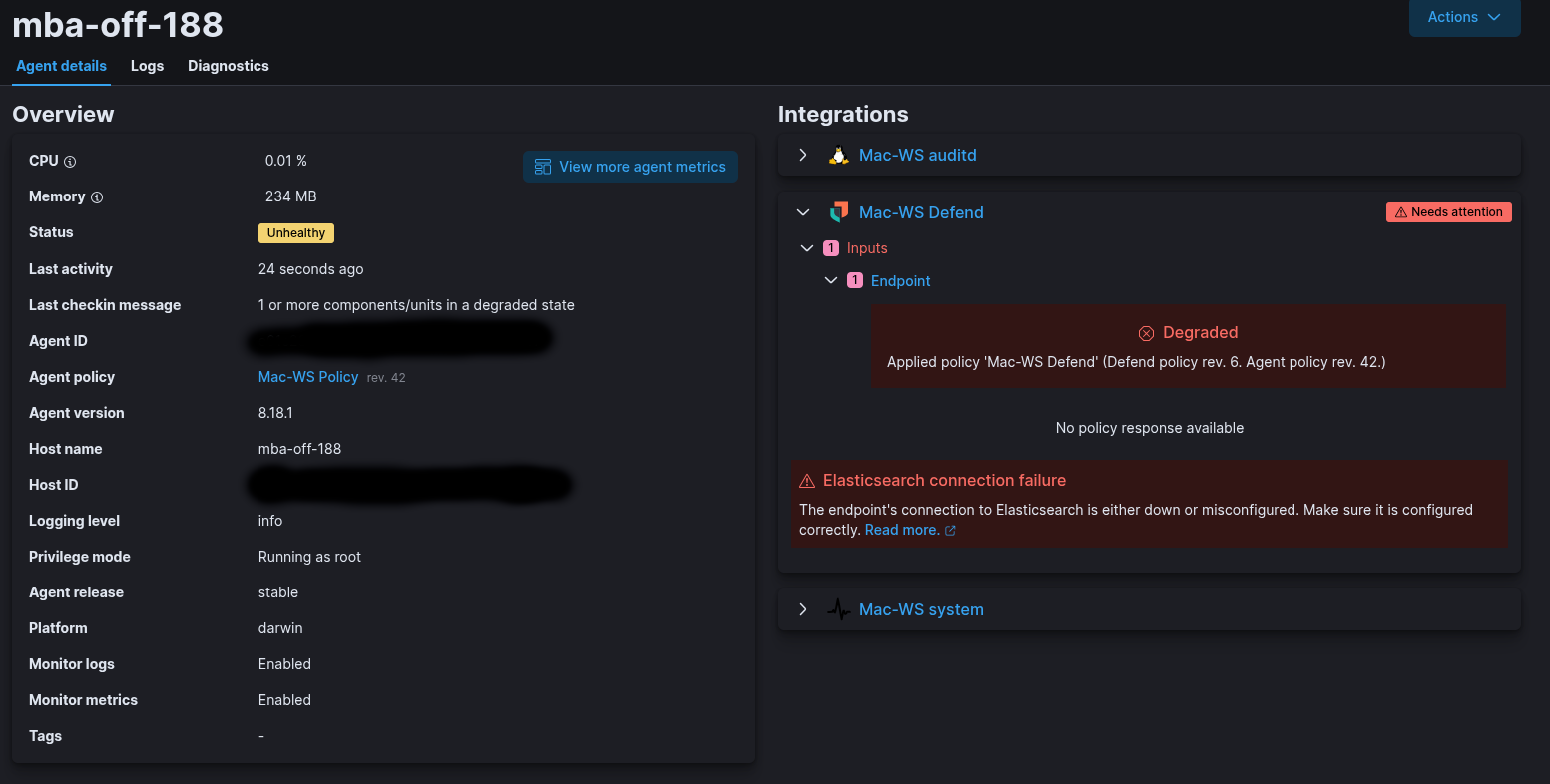
Task: Click the Inputs label
Action: 867,248
